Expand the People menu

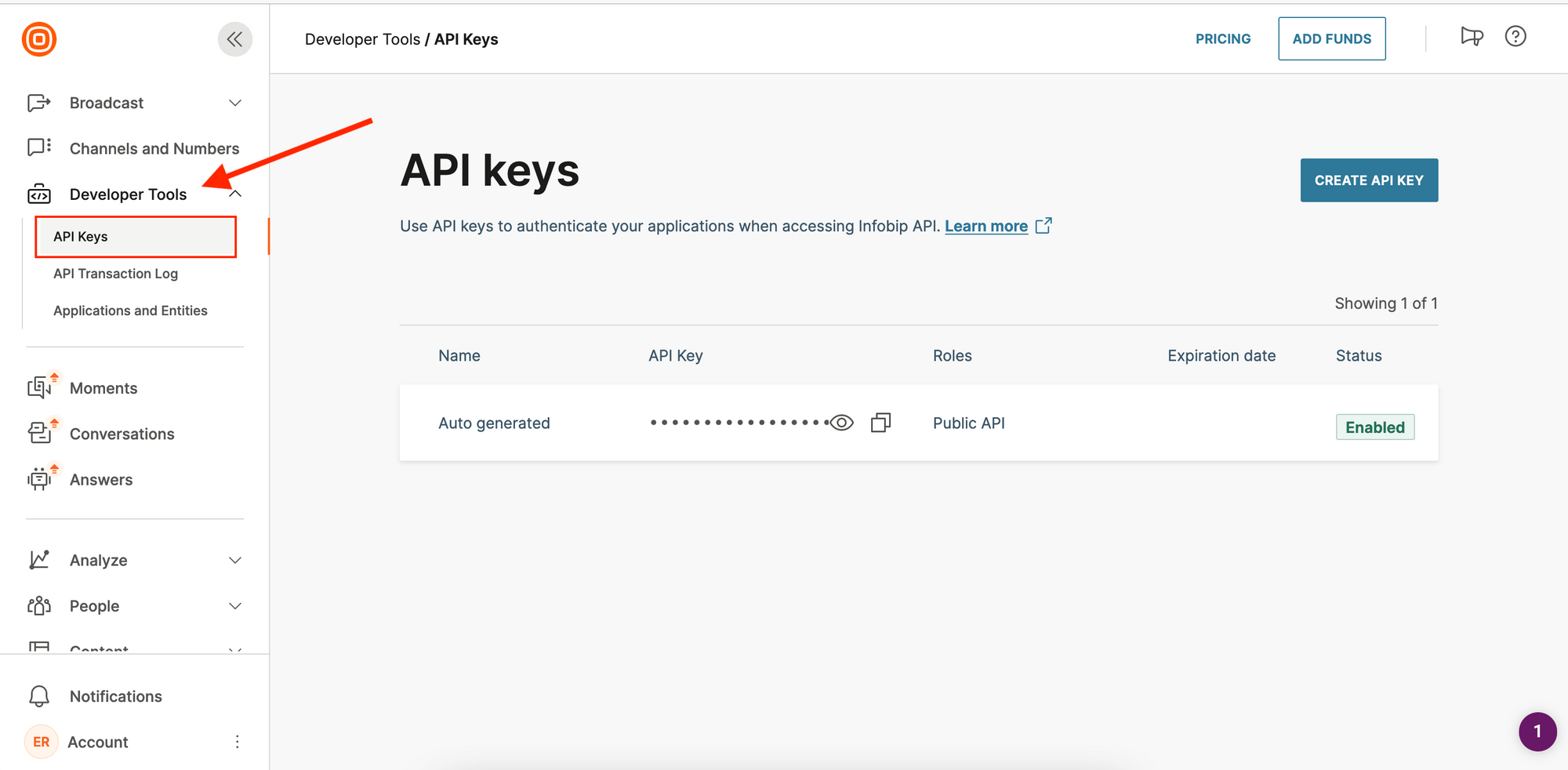pyautogui.click(x=234, y=605)
